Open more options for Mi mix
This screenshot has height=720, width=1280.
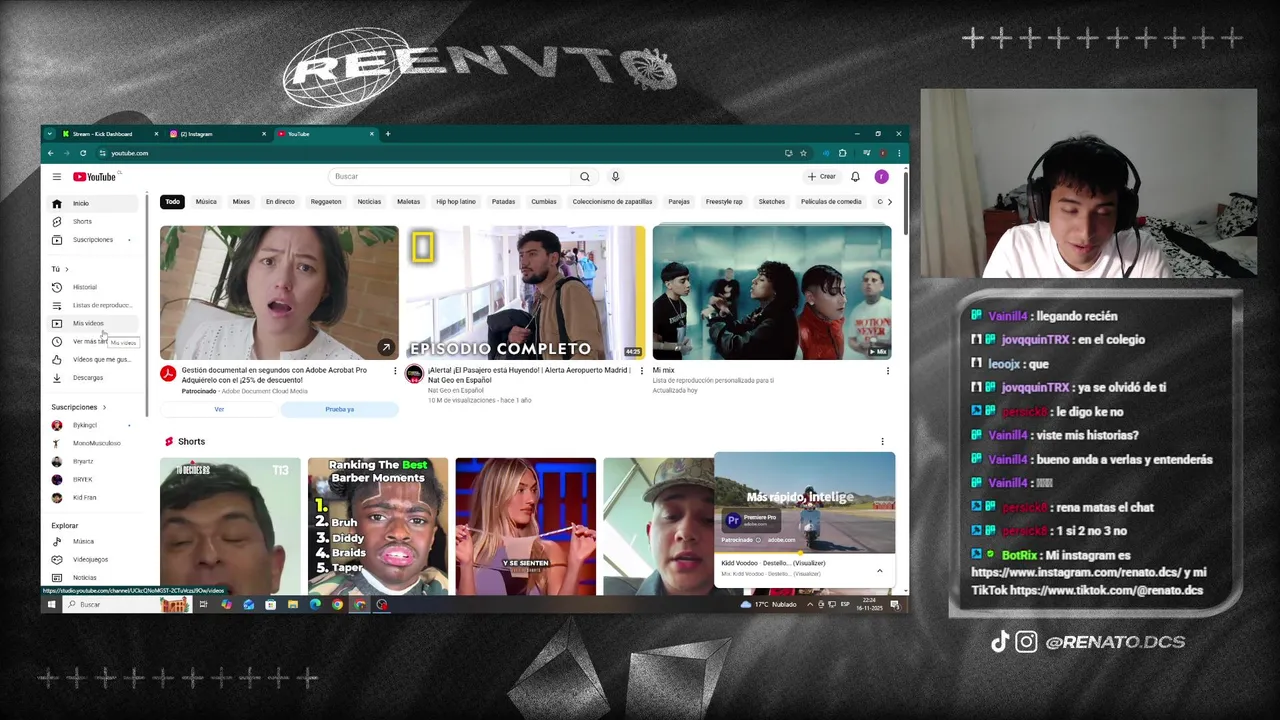pos(887,371)
